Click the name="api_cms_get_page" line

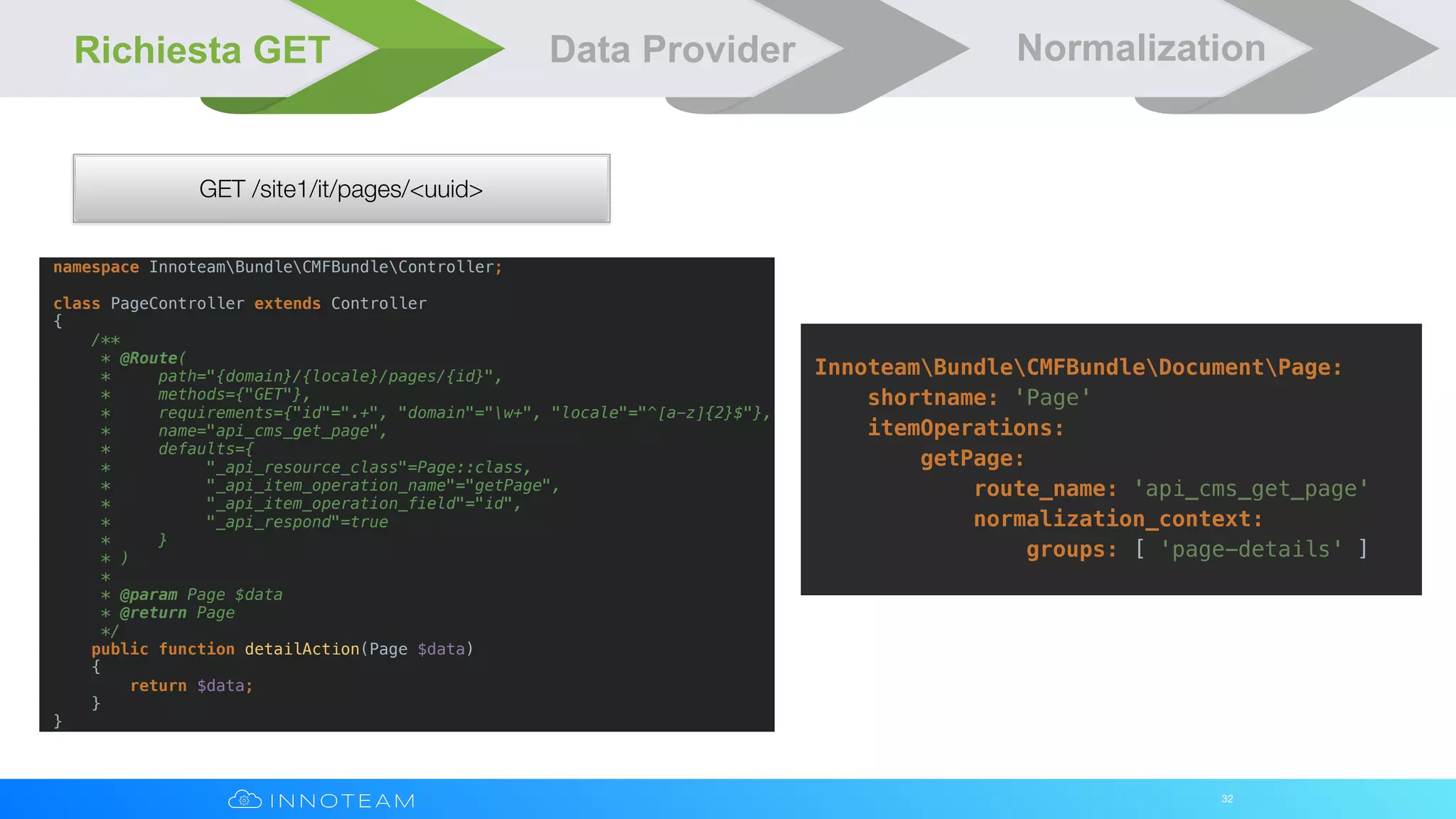point(272,431)
